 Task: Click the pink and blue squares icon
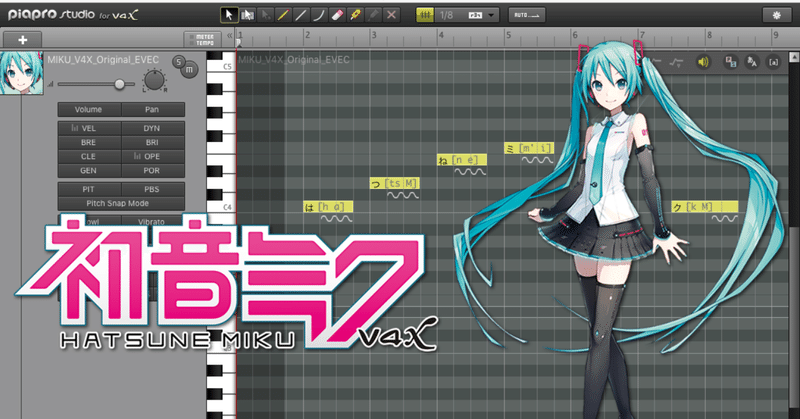pyautogui.click(x=731, y=62)
